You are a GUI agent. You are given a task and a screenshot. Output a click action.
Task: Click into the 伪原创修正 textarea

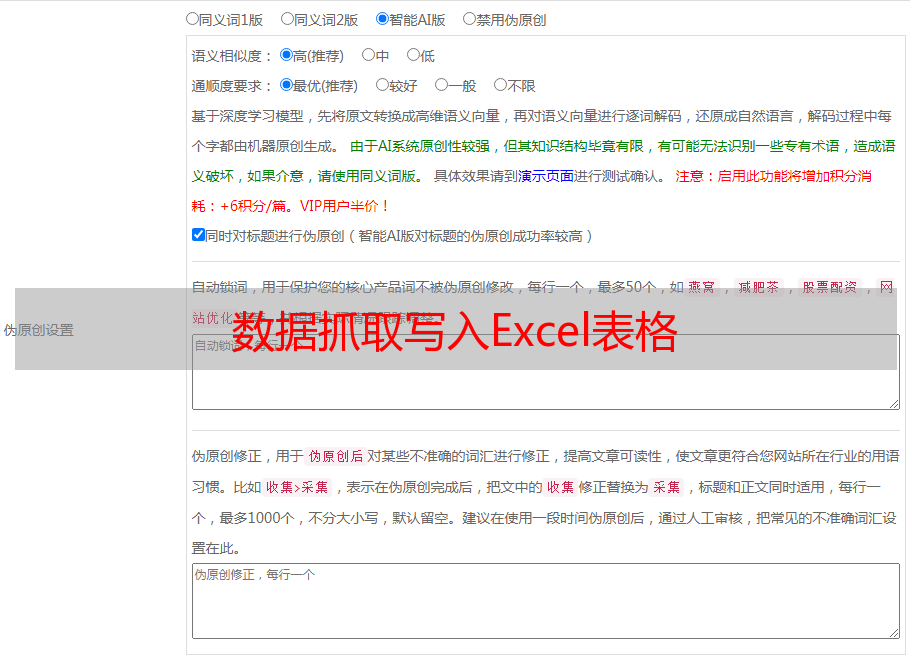coord(546,601)
